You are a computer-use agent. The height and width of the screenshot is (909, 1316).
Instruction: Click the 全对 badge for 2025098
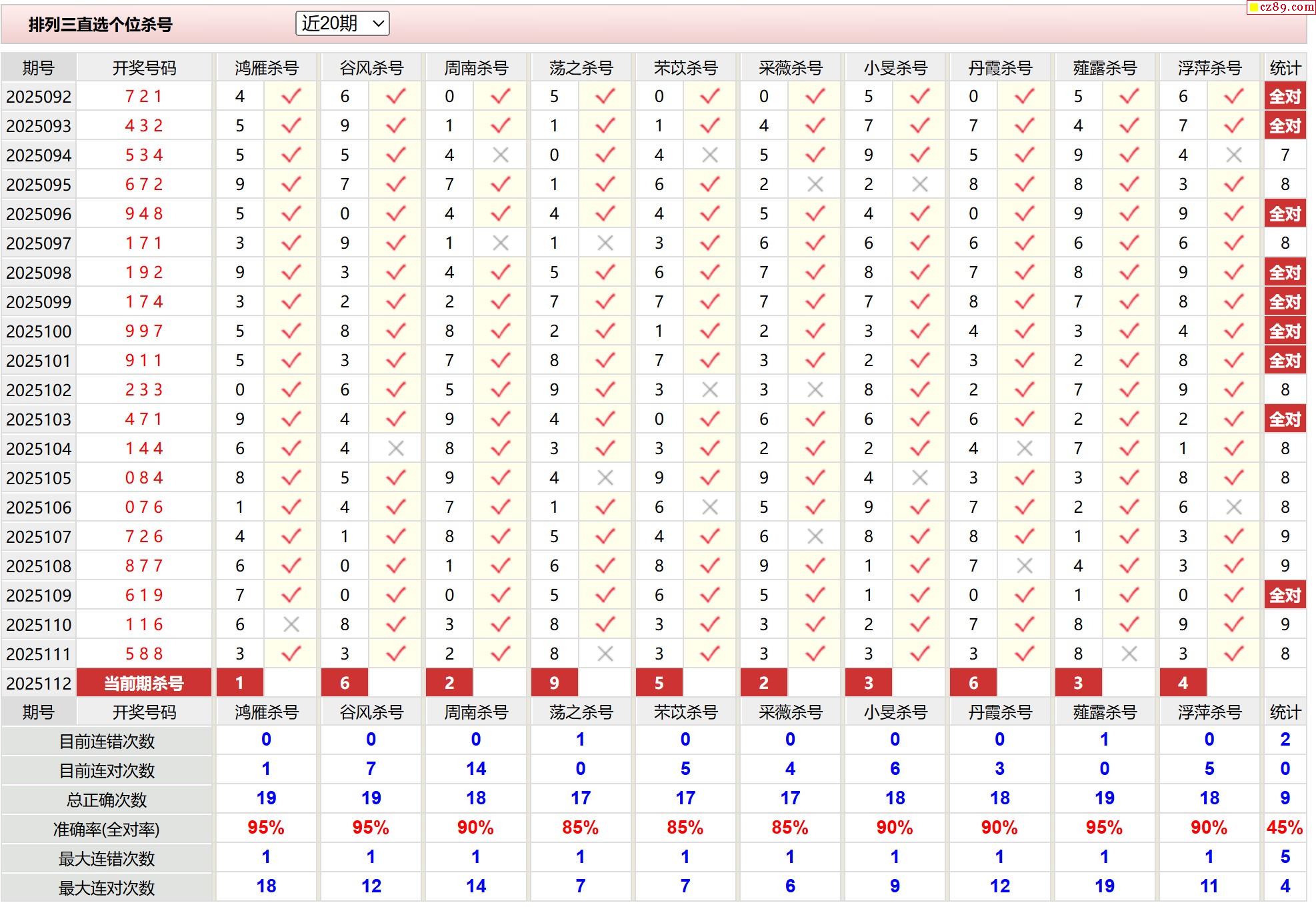1285,273
